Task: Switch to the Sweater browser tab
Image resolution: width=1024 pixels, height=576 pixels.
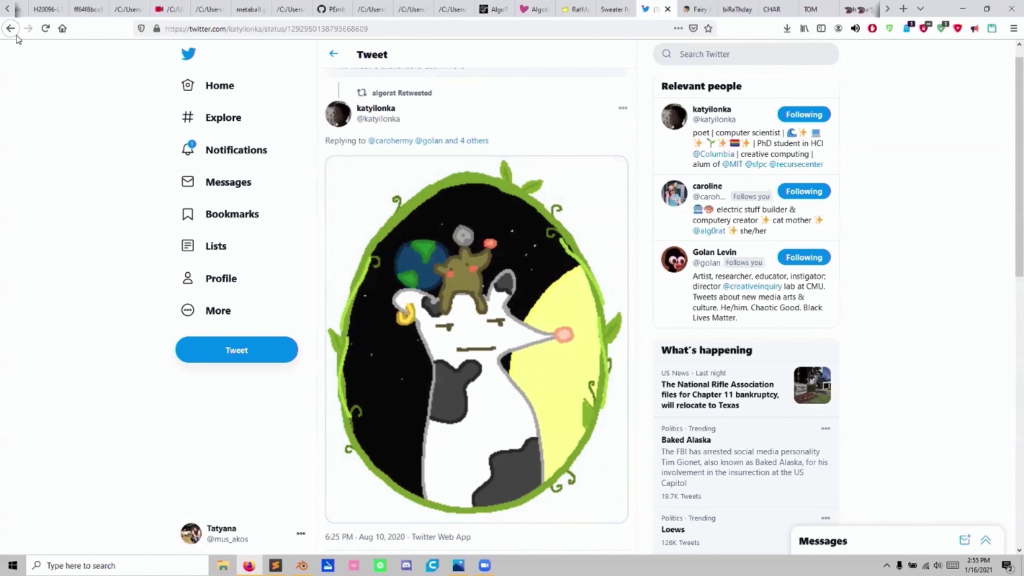Action: pos(615,9)
